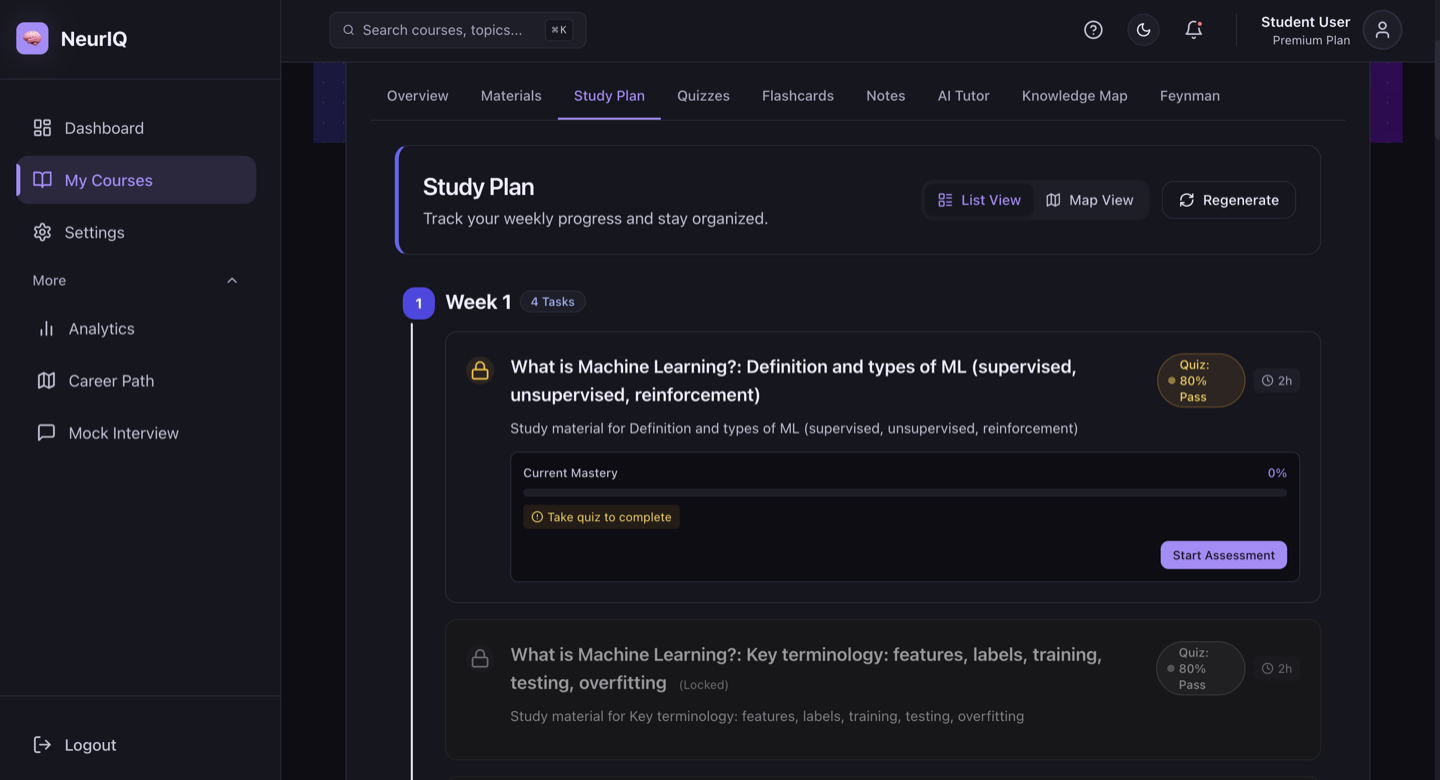Open notifications bell icon
Screen dimensions: 1440x780
point(1193,30)
